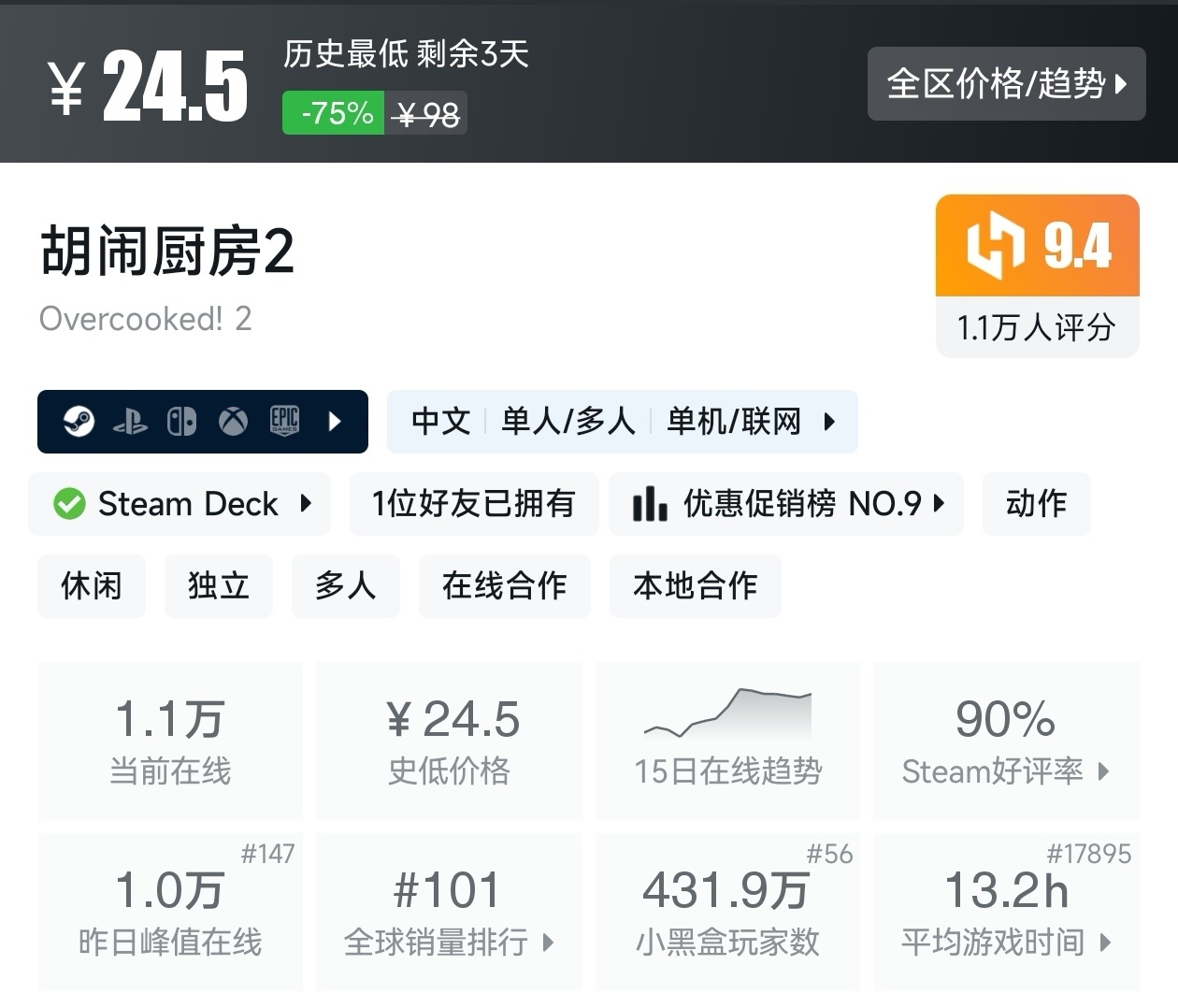
Task: Tap the 1位好友已拥有 button
Action: click(474, 504)
